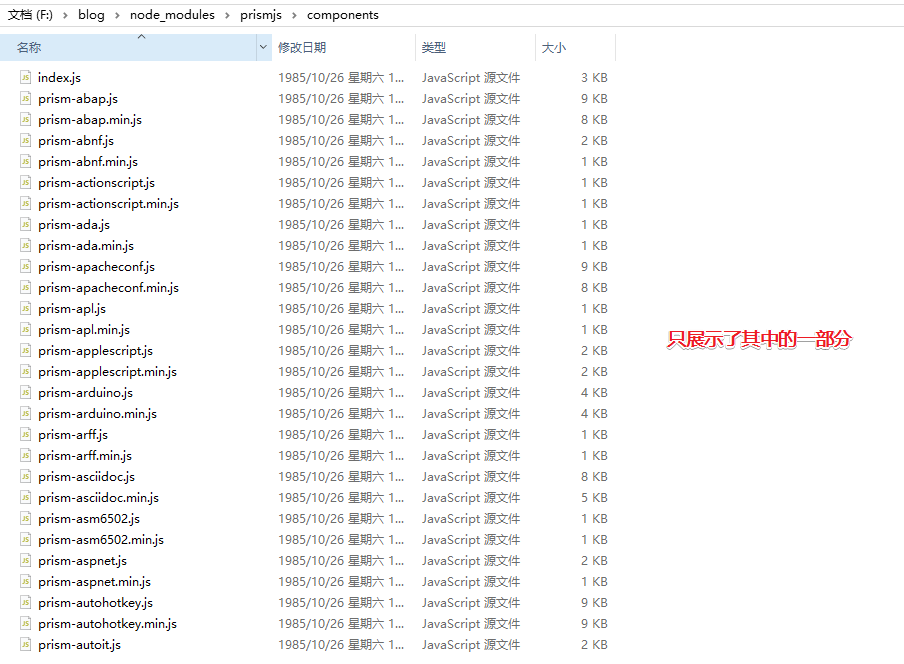
Task: Click the prism-applescript.min.js file icon
Action: [25, 372]
